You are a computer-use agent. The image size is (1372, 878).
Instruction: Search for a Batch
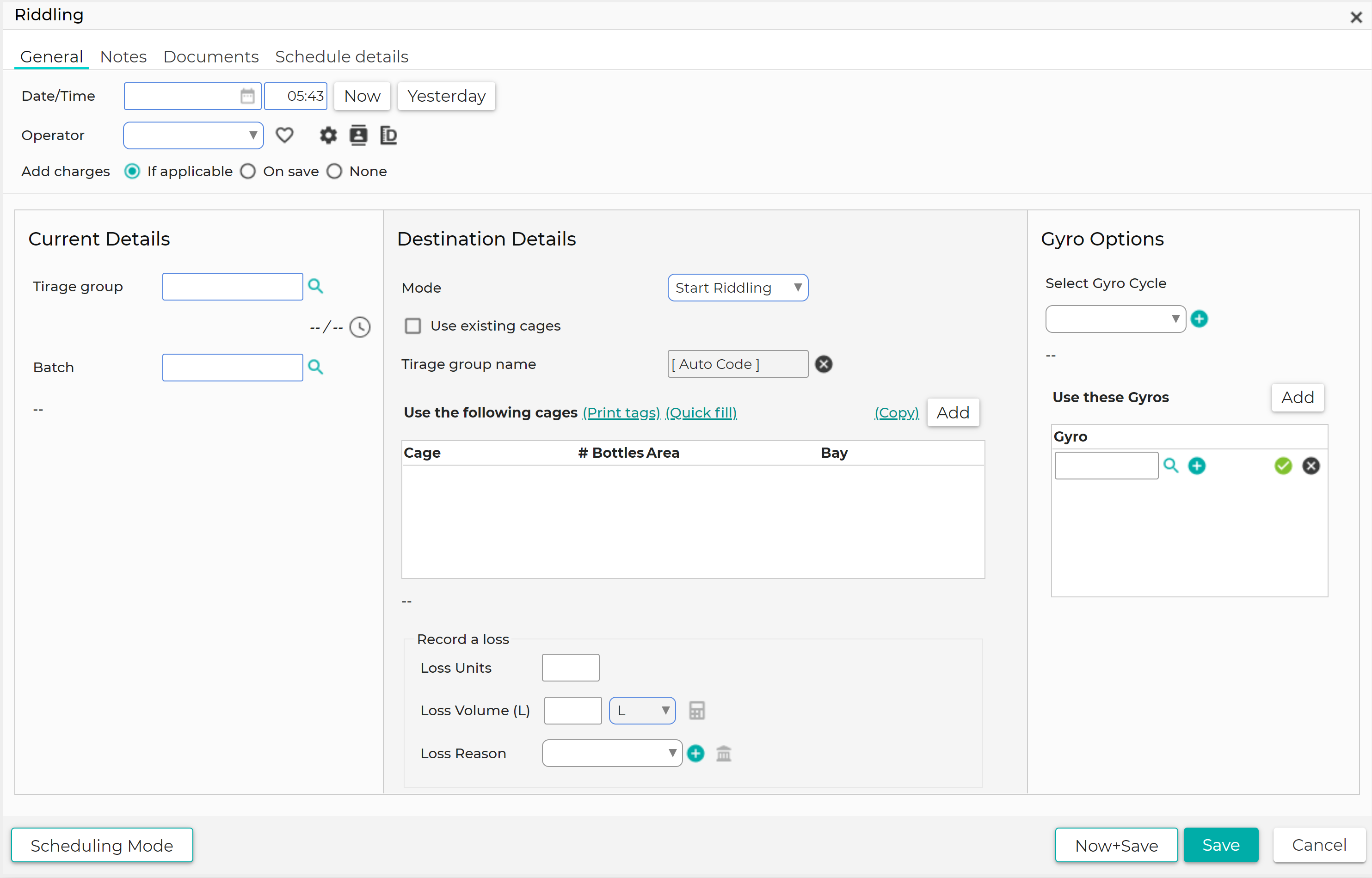[315, 367]
